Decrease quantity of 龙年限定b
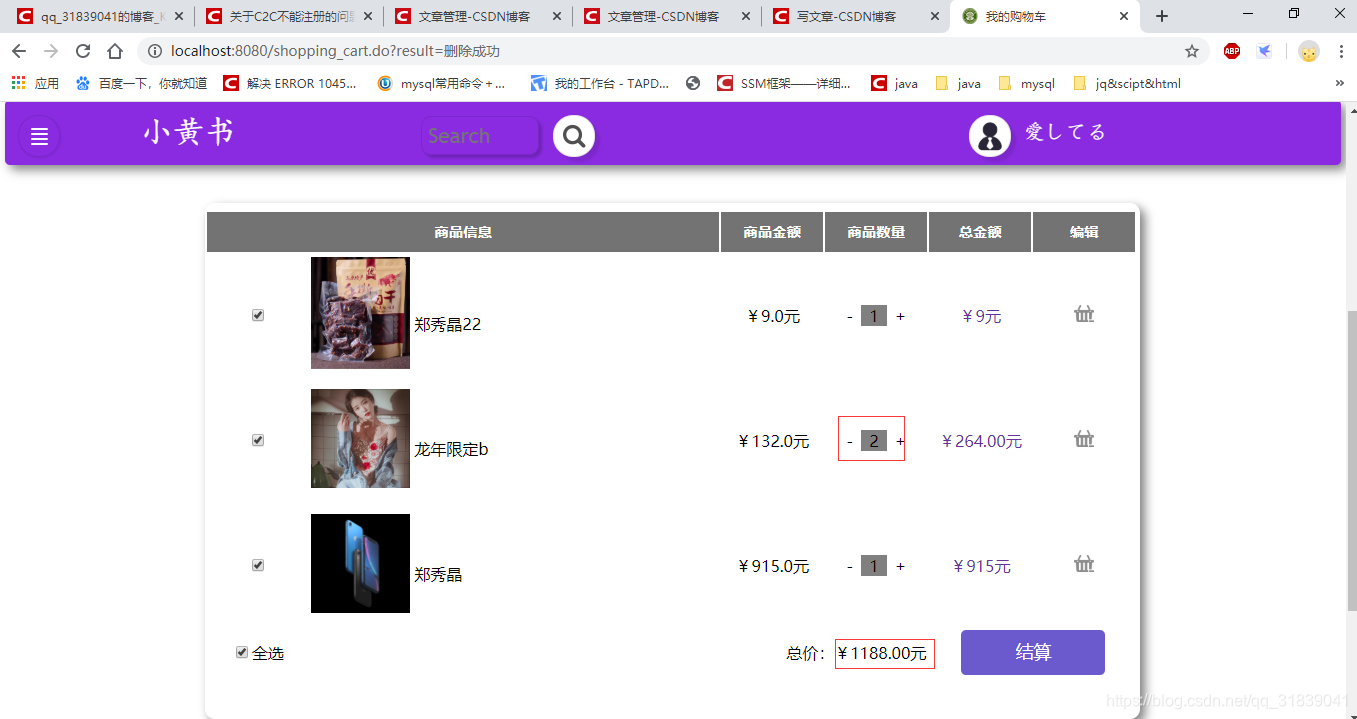The height and width of the screenshot is (719, 1357). pyautogui.click(x=850, y=441)
